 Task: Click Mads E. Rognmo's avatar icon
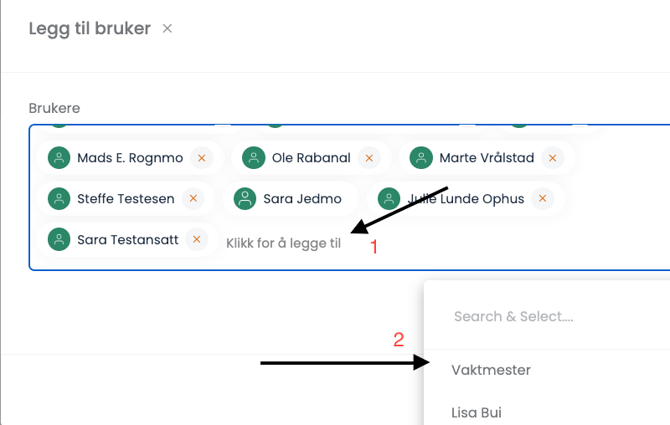point(59,158)
